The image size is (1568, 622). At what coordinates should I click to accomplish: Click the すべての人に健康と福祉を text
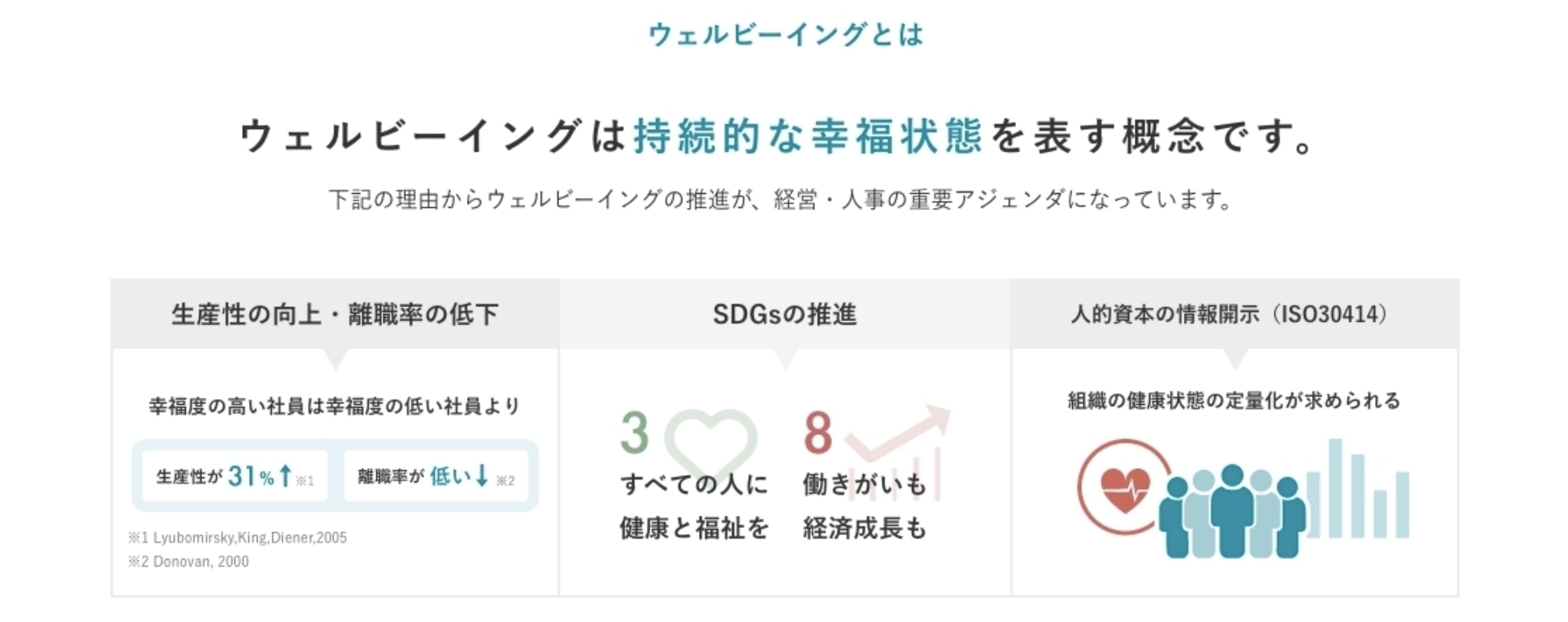click(x=694, y=506)
